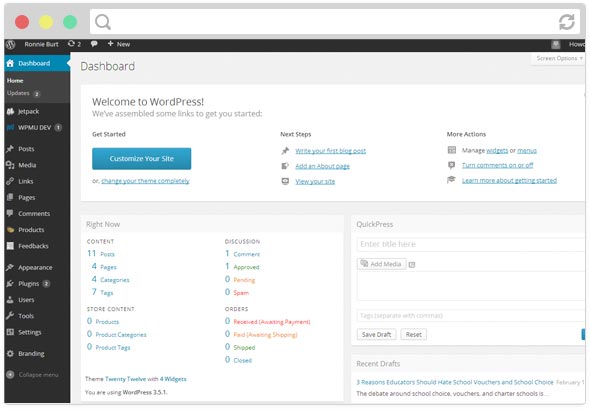Click Ronnie Burt site name
This screenshot has width=590, height=410.
(x=41, y=44)
